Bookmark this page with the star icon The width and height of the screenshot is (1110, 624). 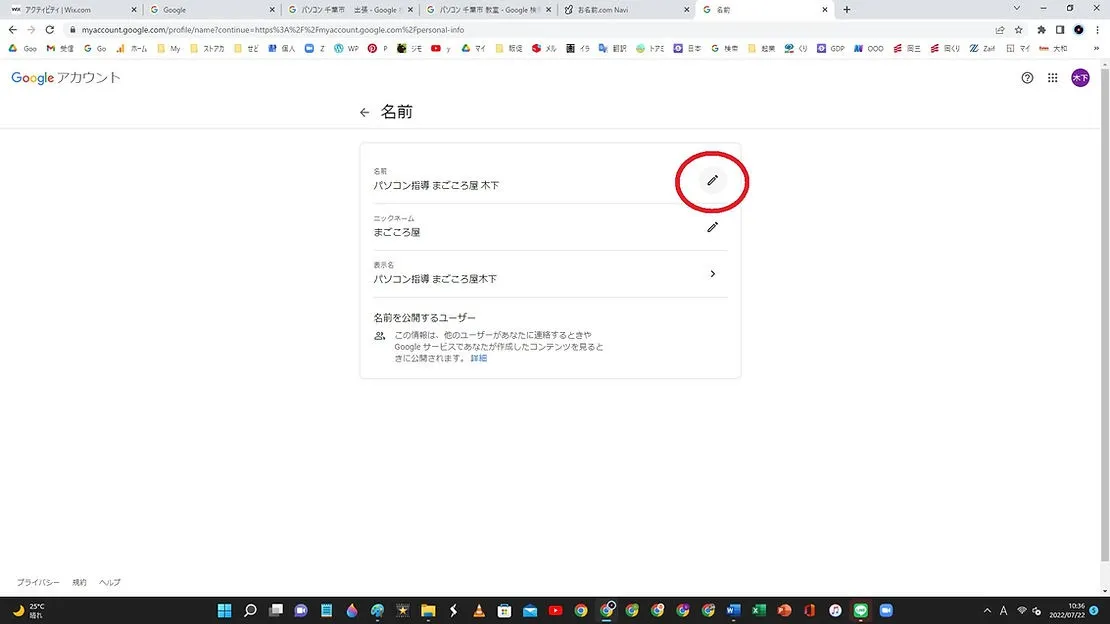coord(1018,30)
